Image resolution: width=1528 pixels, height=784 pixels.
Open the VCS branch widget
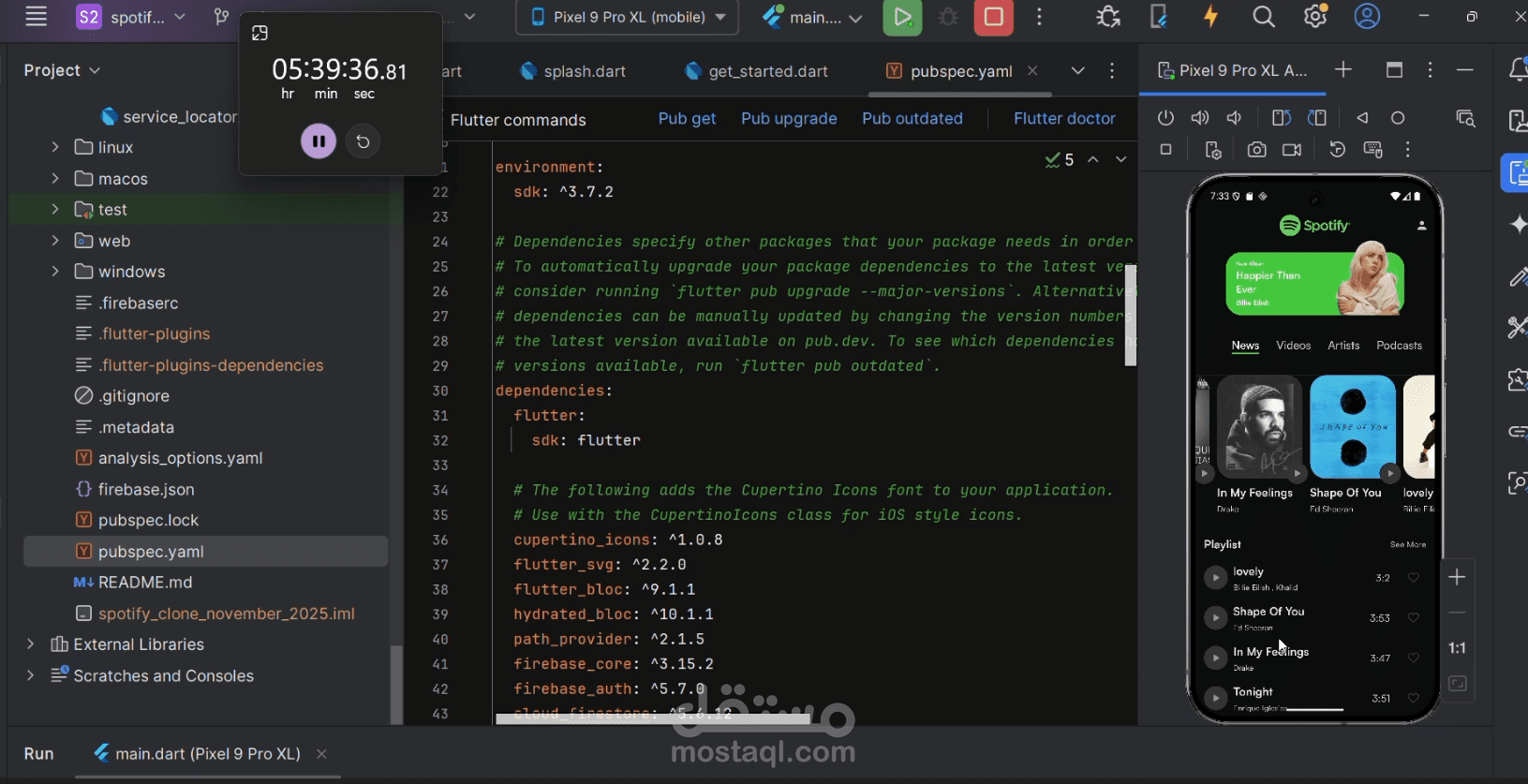221,17
